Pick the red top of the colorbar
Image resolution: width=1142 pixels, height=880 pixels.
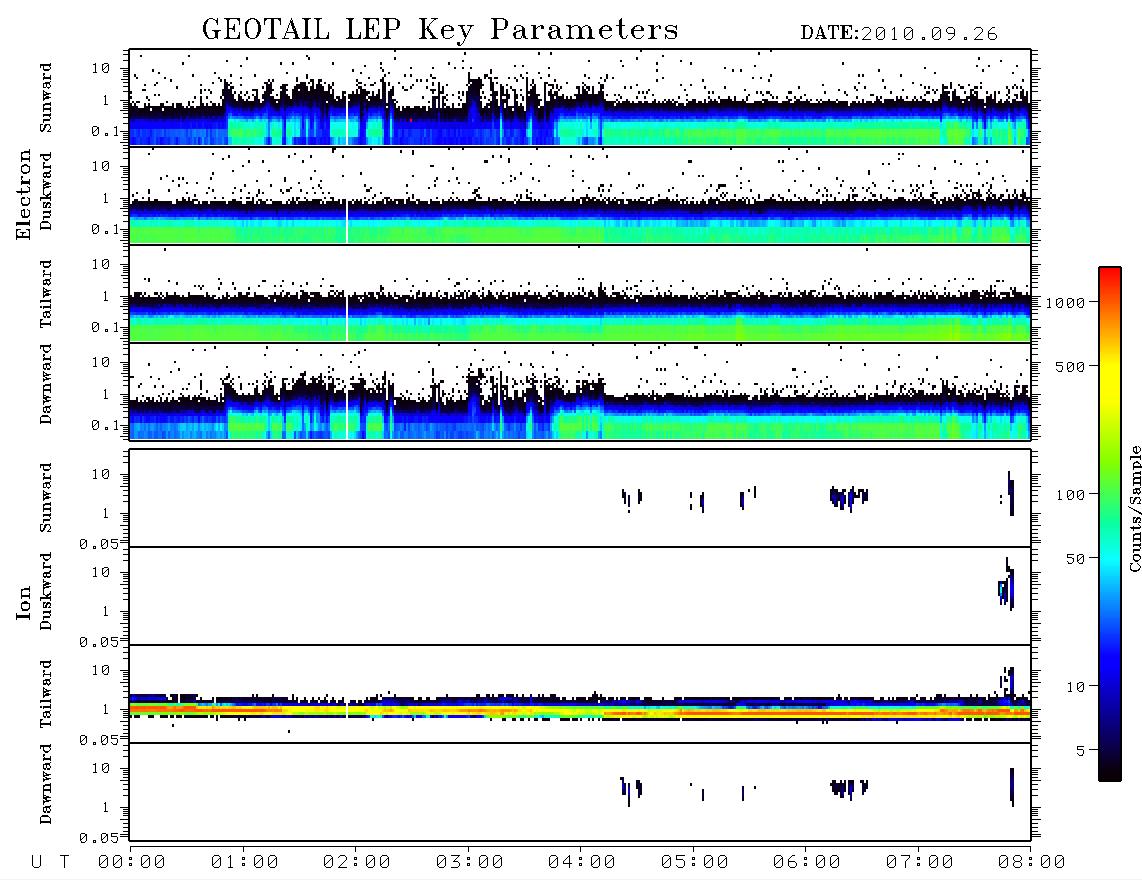point(1110,273)
